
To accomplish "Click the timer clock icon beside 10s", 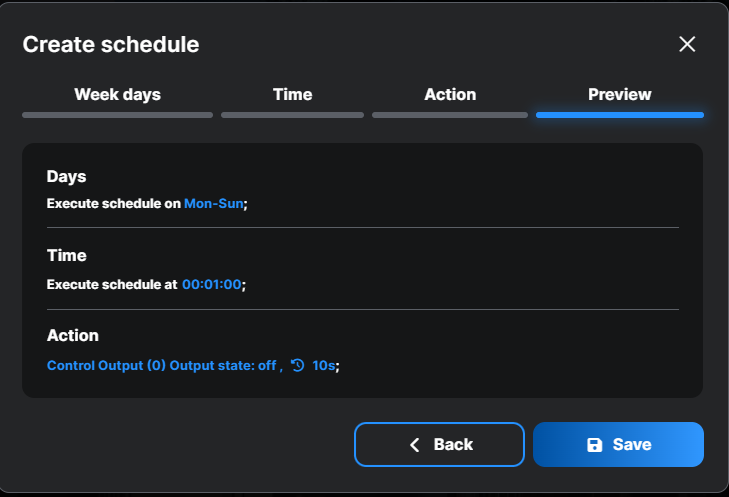I will click(297, 366).
